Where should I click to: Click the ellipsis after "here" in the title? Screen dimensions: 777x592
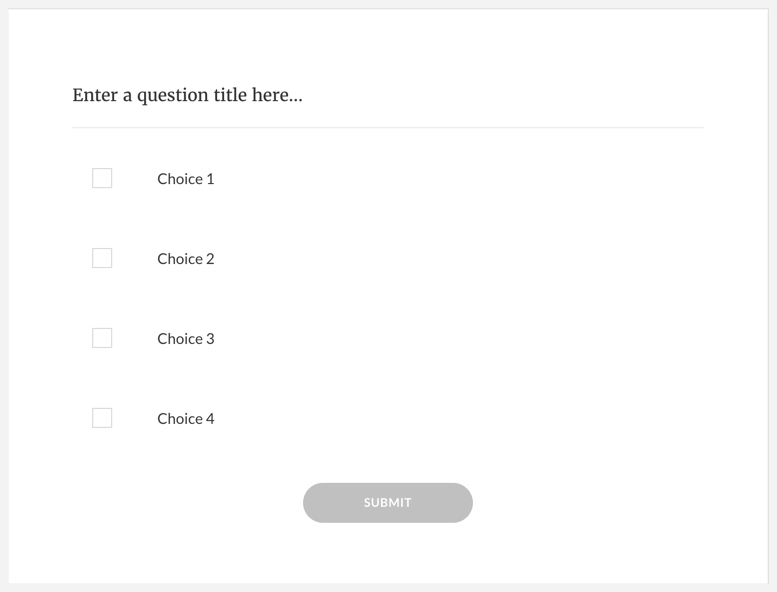click(296, 100)
